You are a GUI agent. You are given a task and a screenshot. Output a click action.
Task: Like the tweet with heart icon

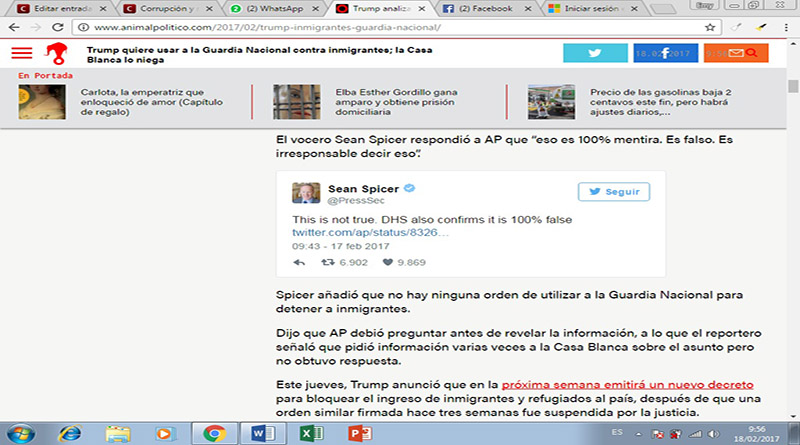[x=388, y=262]
